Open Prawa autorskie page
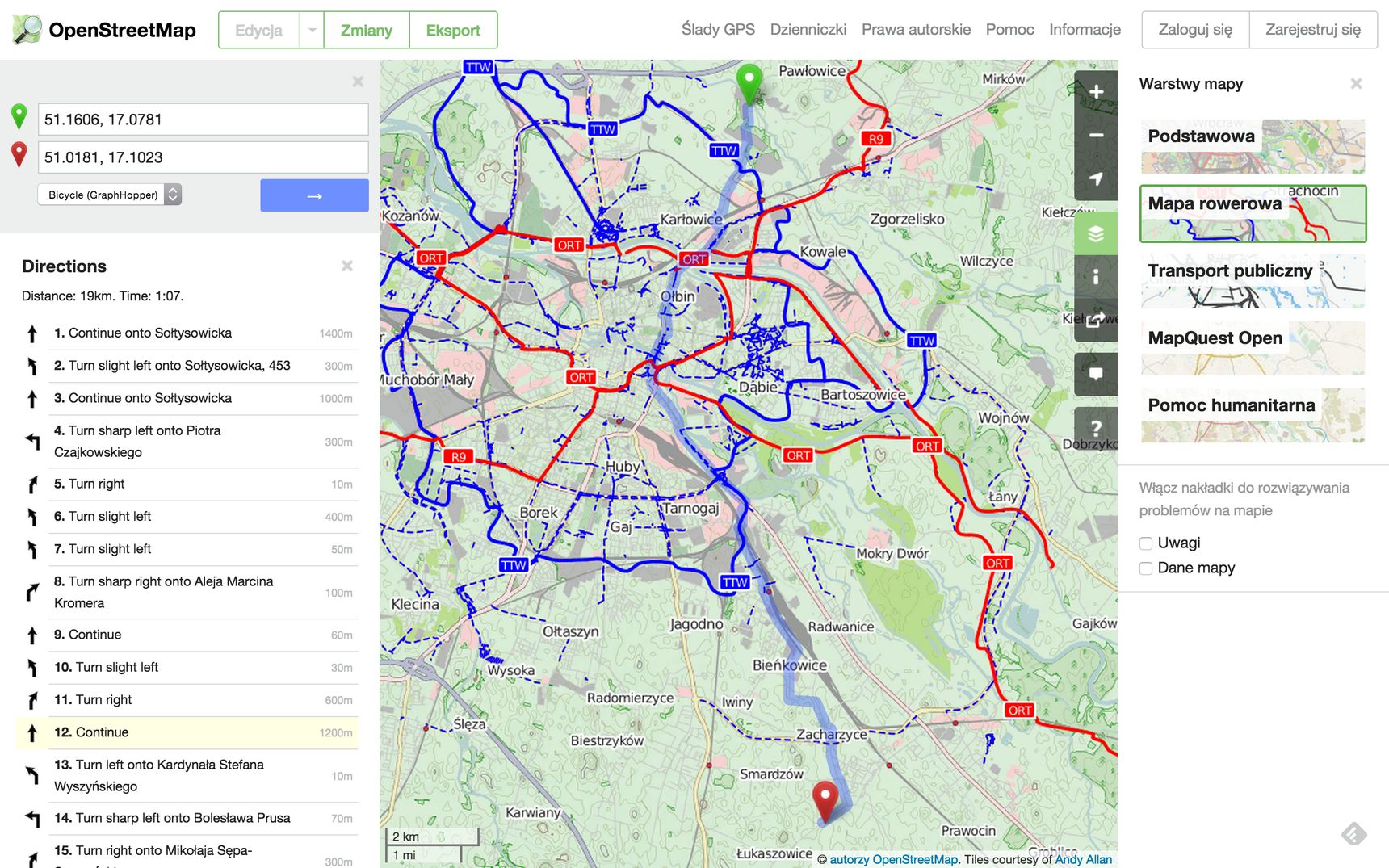Screen dimensions: 1389x868 pos(916,29)
